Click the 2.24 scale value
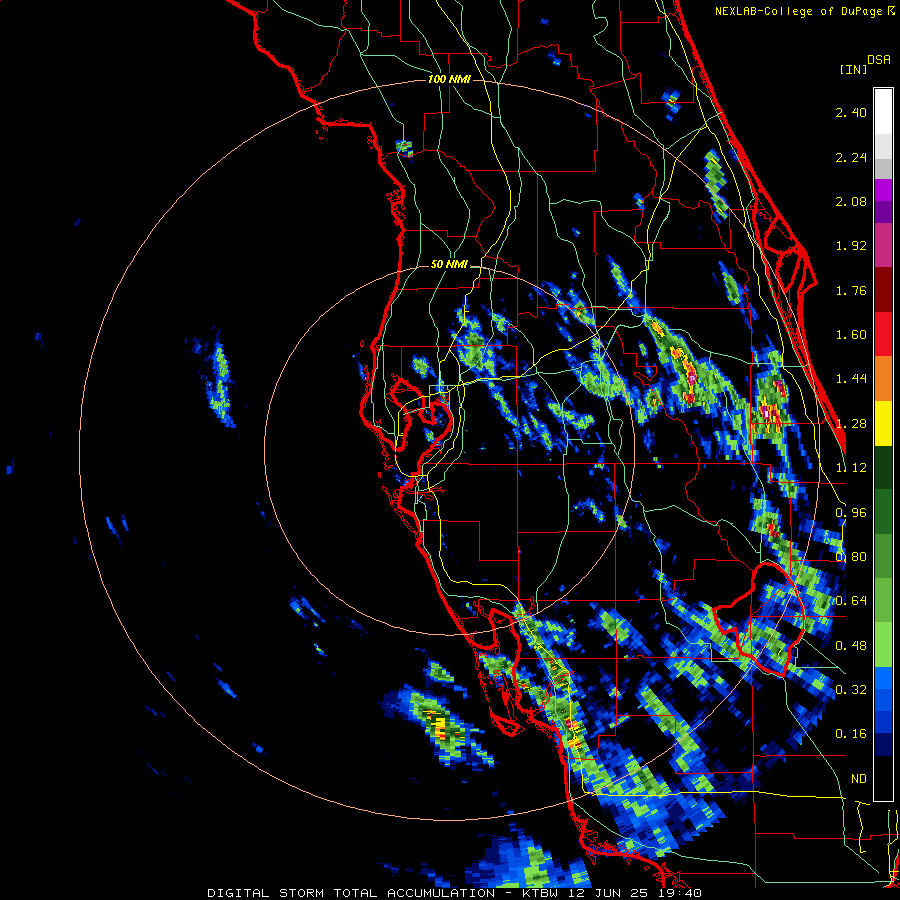The height and width of the screenshot is (900, 900). (x=851, y=157)
